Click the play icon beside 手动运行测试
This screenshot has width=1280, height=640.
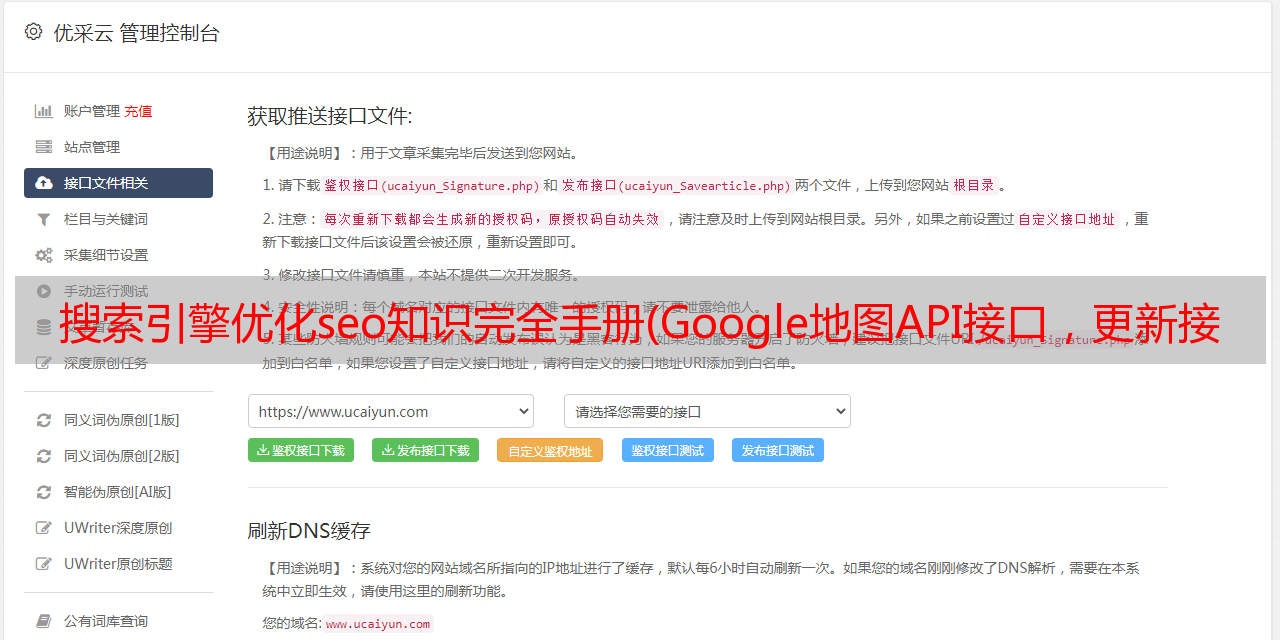[44, 291]
